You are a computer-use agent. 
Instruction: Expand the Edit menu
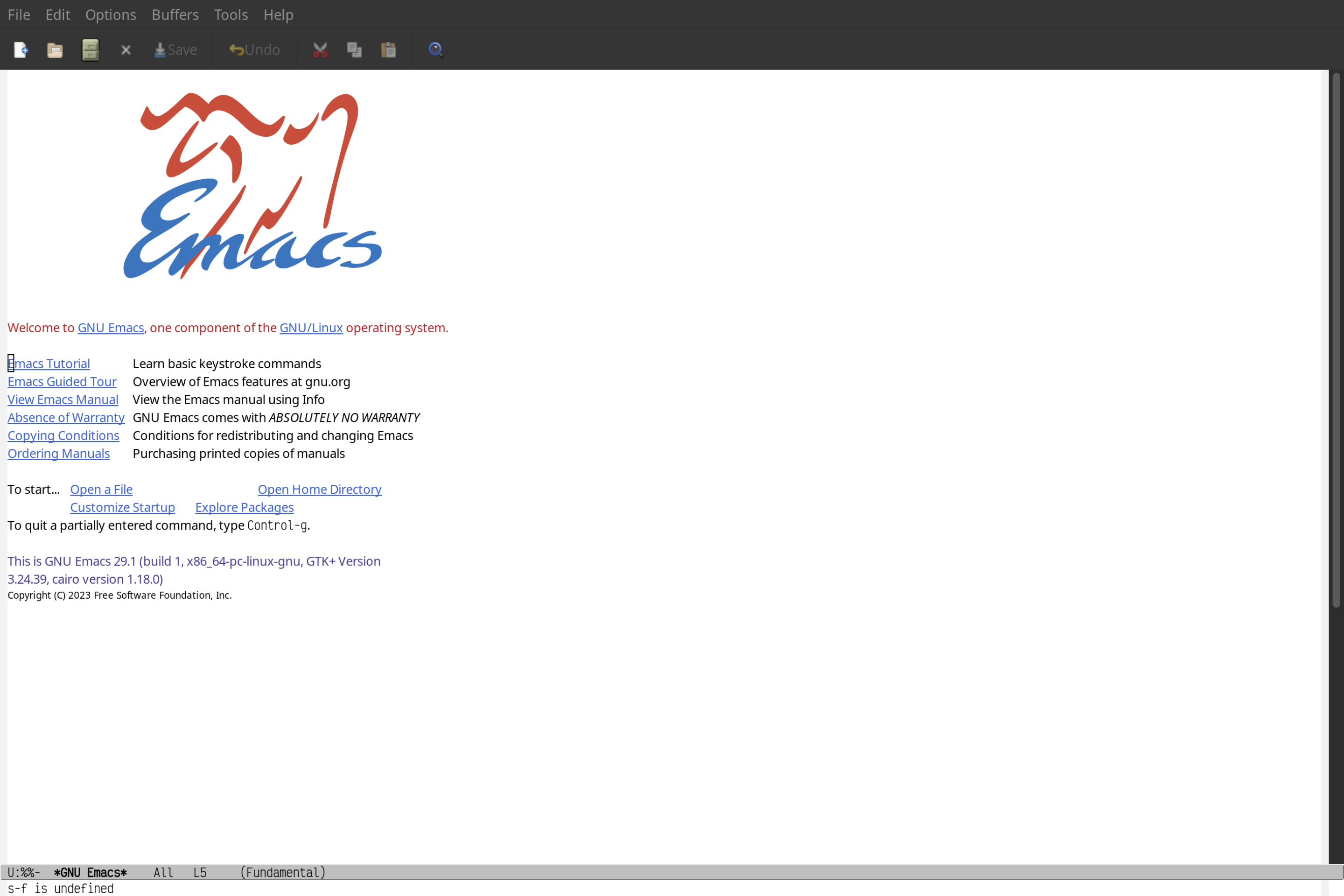click(57, 14)
